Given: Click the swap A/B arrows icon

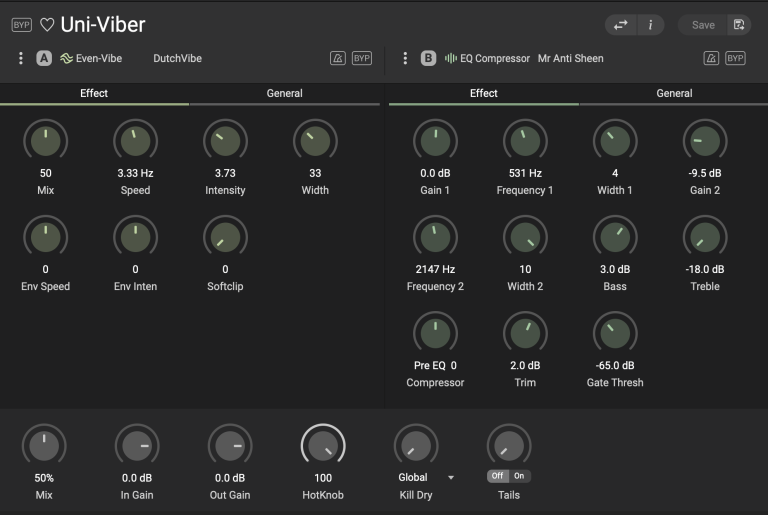Looking at the screenshot, I should tap(621, 25).
